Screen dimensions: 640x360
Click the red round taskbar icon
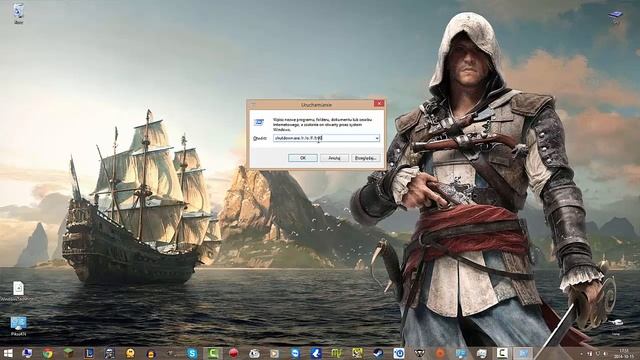(233, 353)
